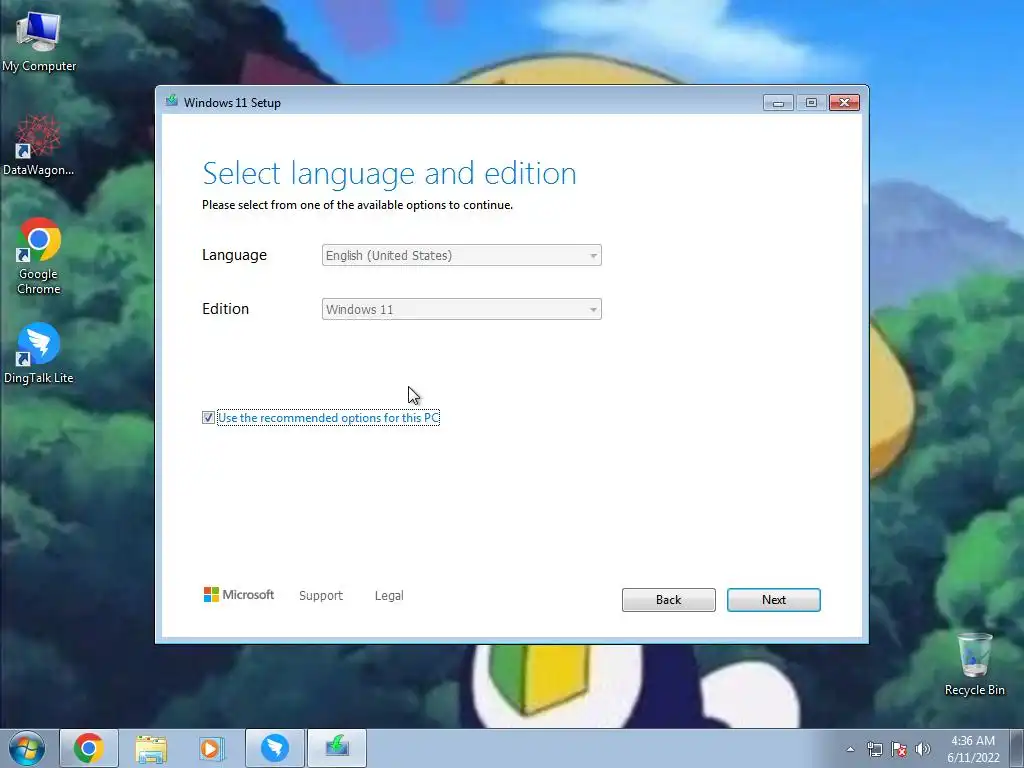Close the Windows 11 Setup window
The height and width of the screenshot is (768, 1024).
(x=844, y=103)
